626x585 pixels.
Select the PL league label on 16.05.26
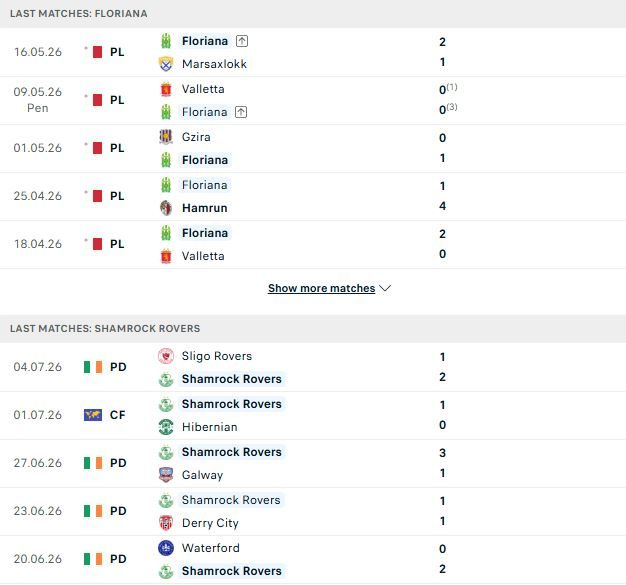(117, 52)
